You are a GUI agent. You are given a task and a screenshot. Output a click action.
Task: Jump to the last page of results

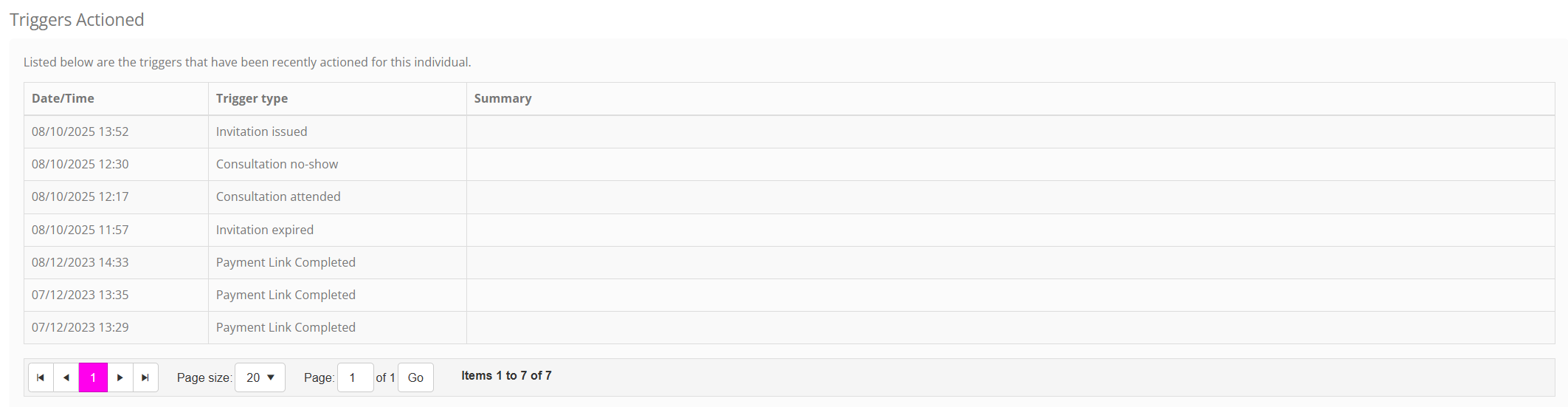(x=145, y=377)
